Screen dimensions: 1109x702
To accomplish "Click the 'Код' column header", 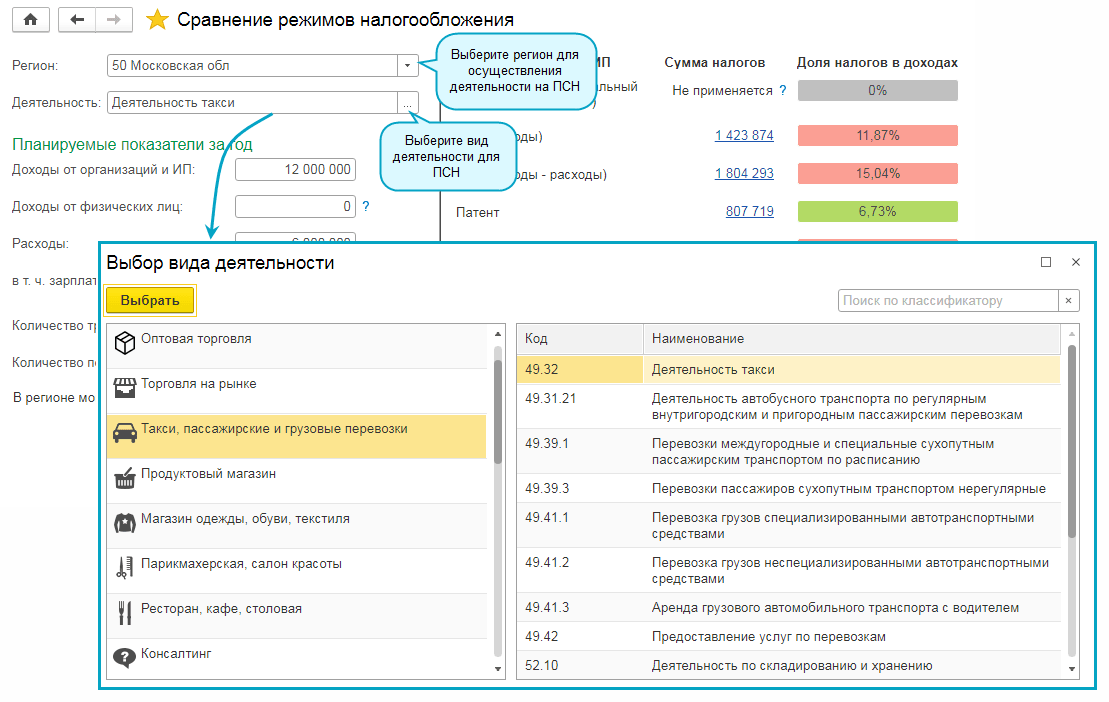I will (x=580, y=339).
